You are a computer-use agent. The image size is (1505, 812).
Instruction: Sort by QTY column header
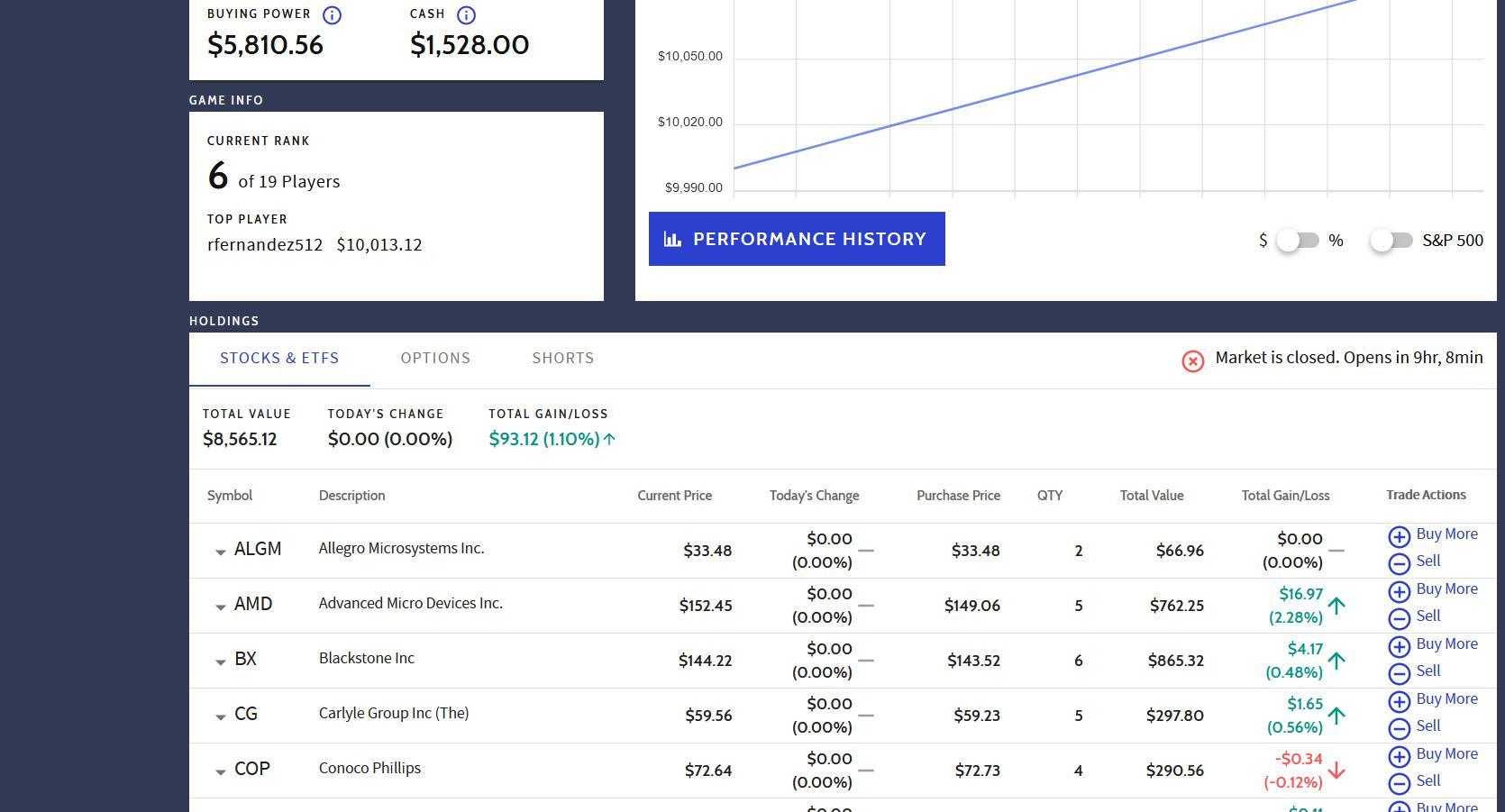click(x=1050, y=496)
